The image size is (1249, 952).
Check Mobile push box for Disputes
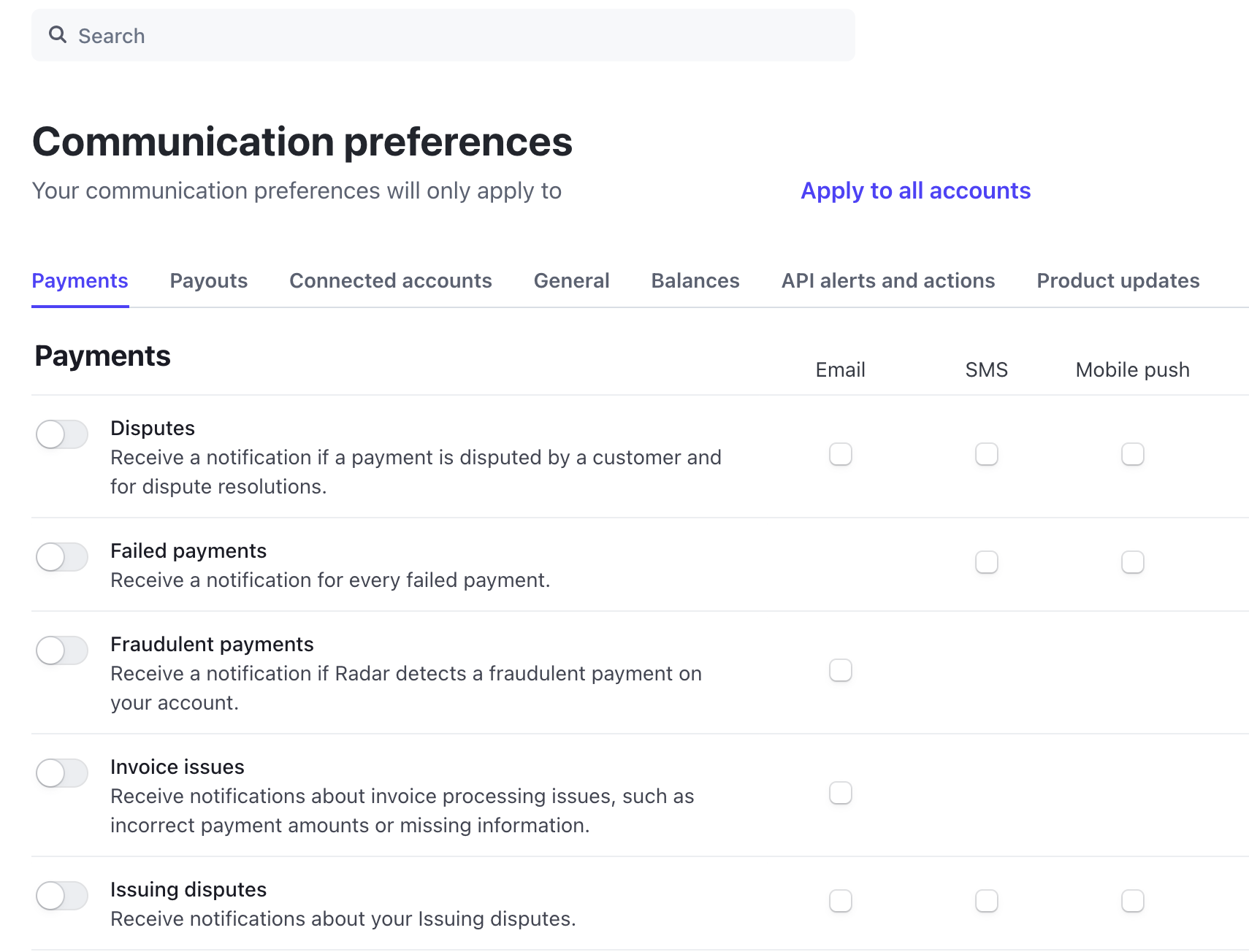point(1133,454)
